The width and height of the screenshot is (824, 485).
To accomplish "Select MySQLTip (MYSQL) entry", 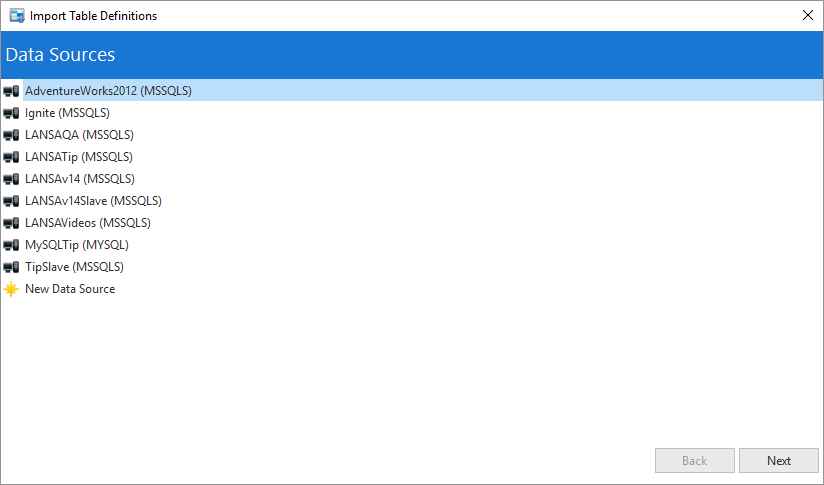I will [77, 245].
